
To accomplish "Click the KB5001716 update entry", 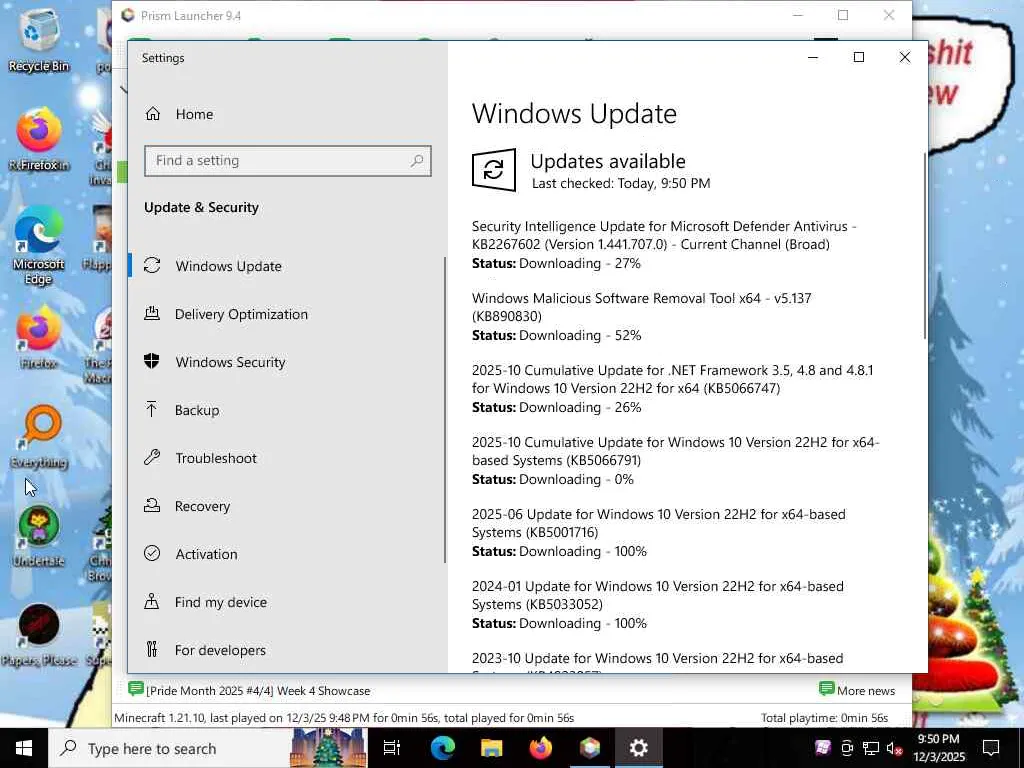I will pos(658,533).
